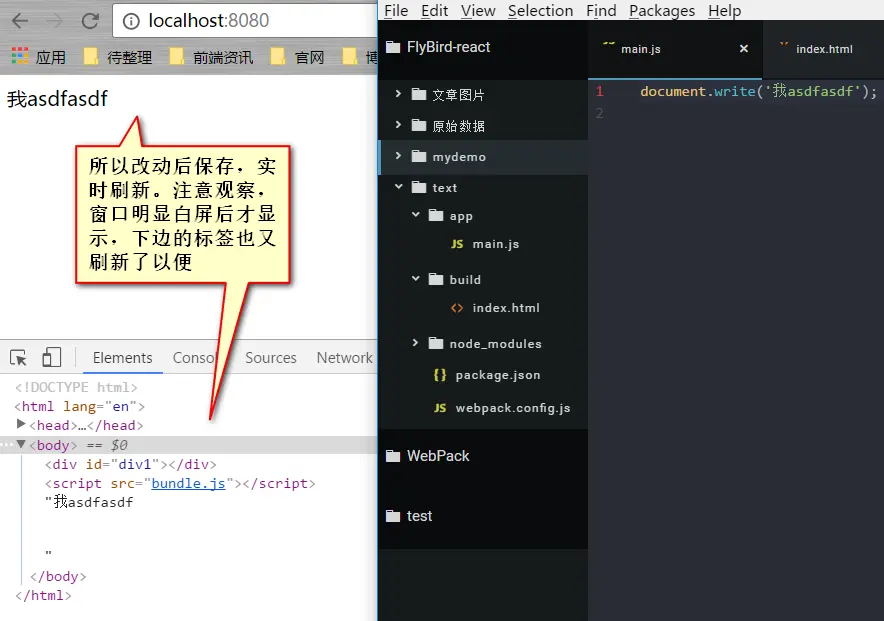Select the Sources DevTools tab
884x621 pixels.
(x=271, y=358)
